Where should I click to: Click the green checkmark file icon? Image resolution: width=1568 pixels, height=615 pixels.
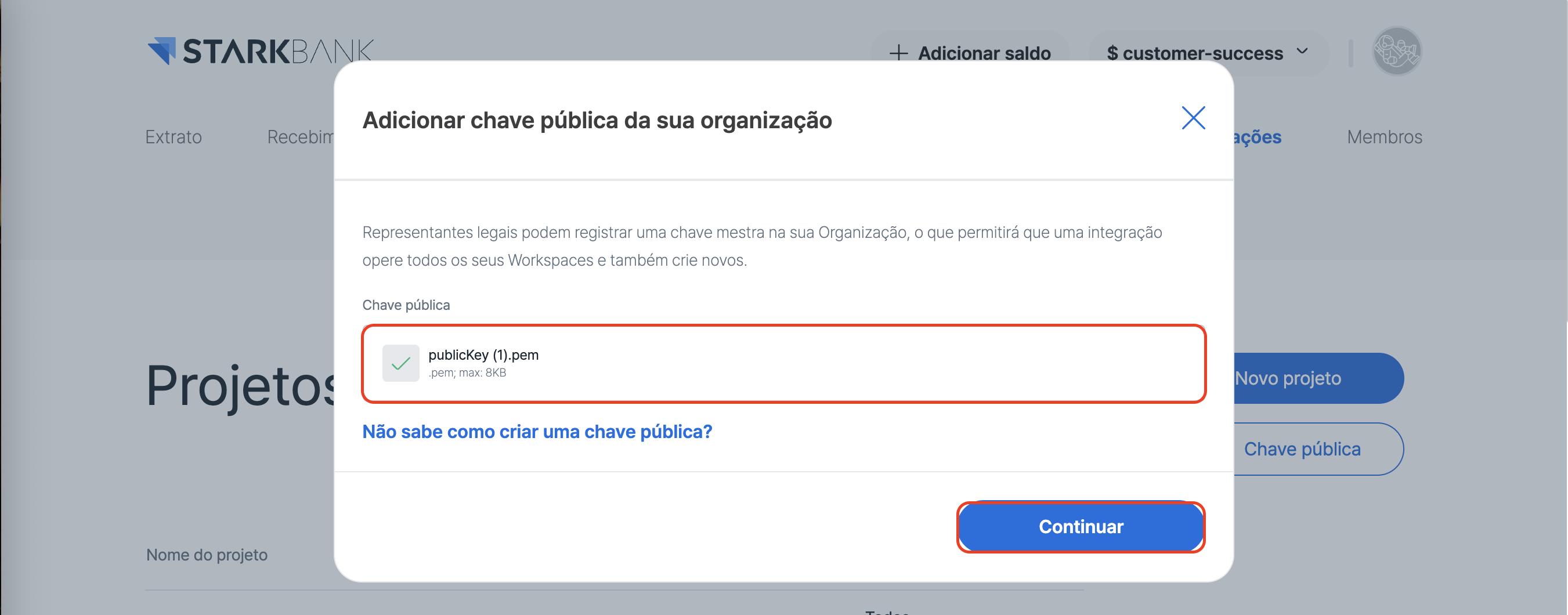click(400, 364)
